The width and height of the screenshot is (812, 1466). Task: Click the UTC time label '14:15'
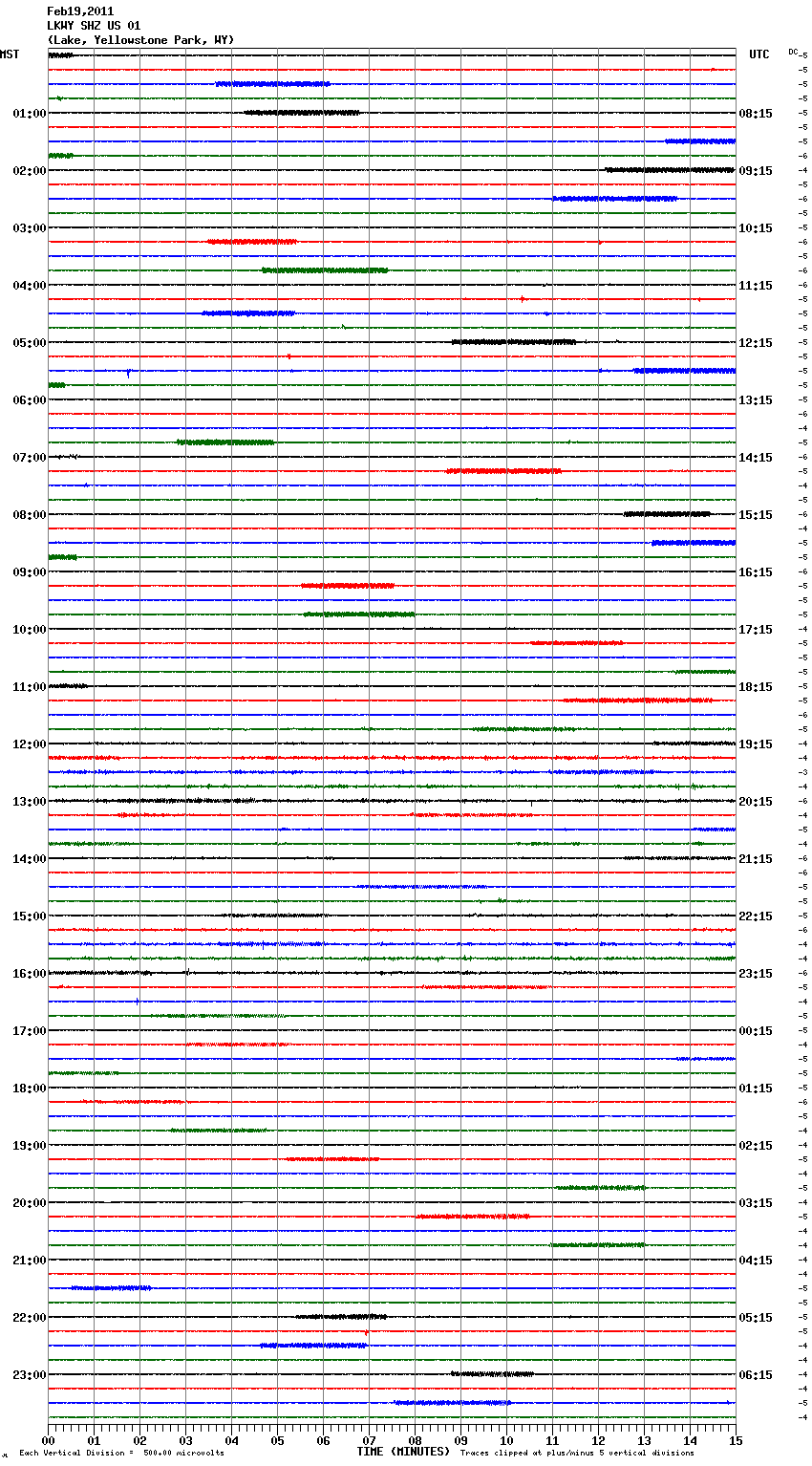tap(756, 458)
